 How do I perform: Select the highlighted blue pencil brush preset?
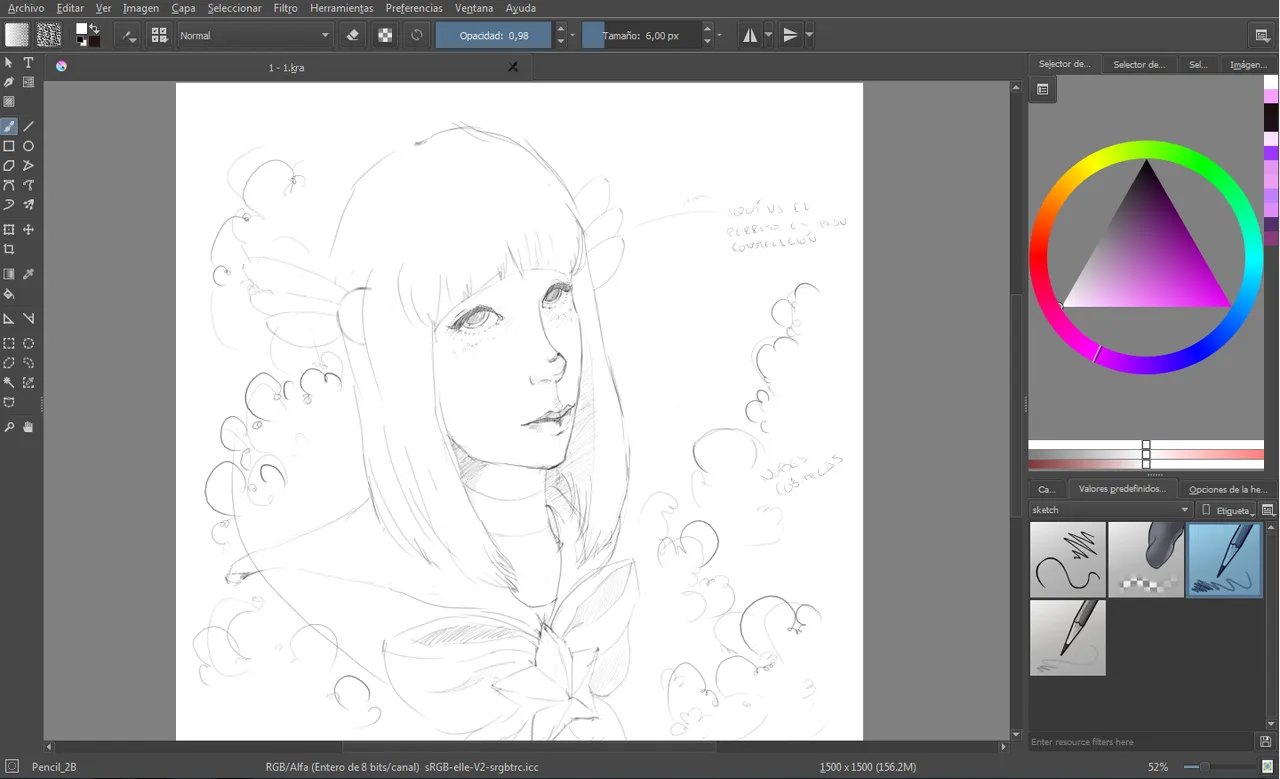tap(1225, 559)
